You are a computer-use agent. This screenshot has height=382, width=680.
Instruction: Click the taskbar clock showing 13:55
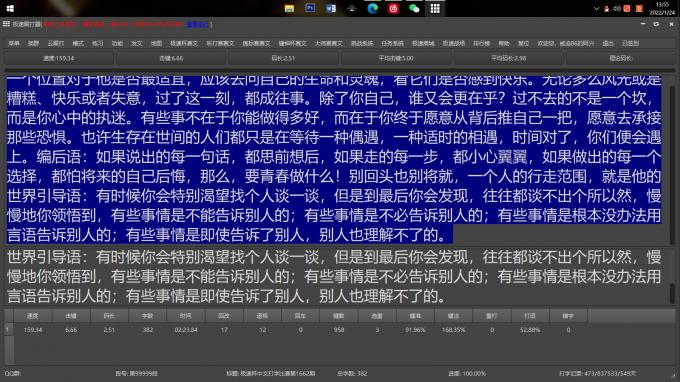tap(662, 8)
